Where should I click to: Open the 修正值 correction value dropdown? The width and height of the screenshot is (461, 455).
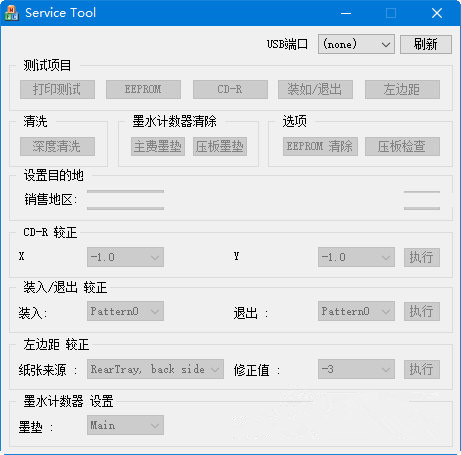click(356, 369)
